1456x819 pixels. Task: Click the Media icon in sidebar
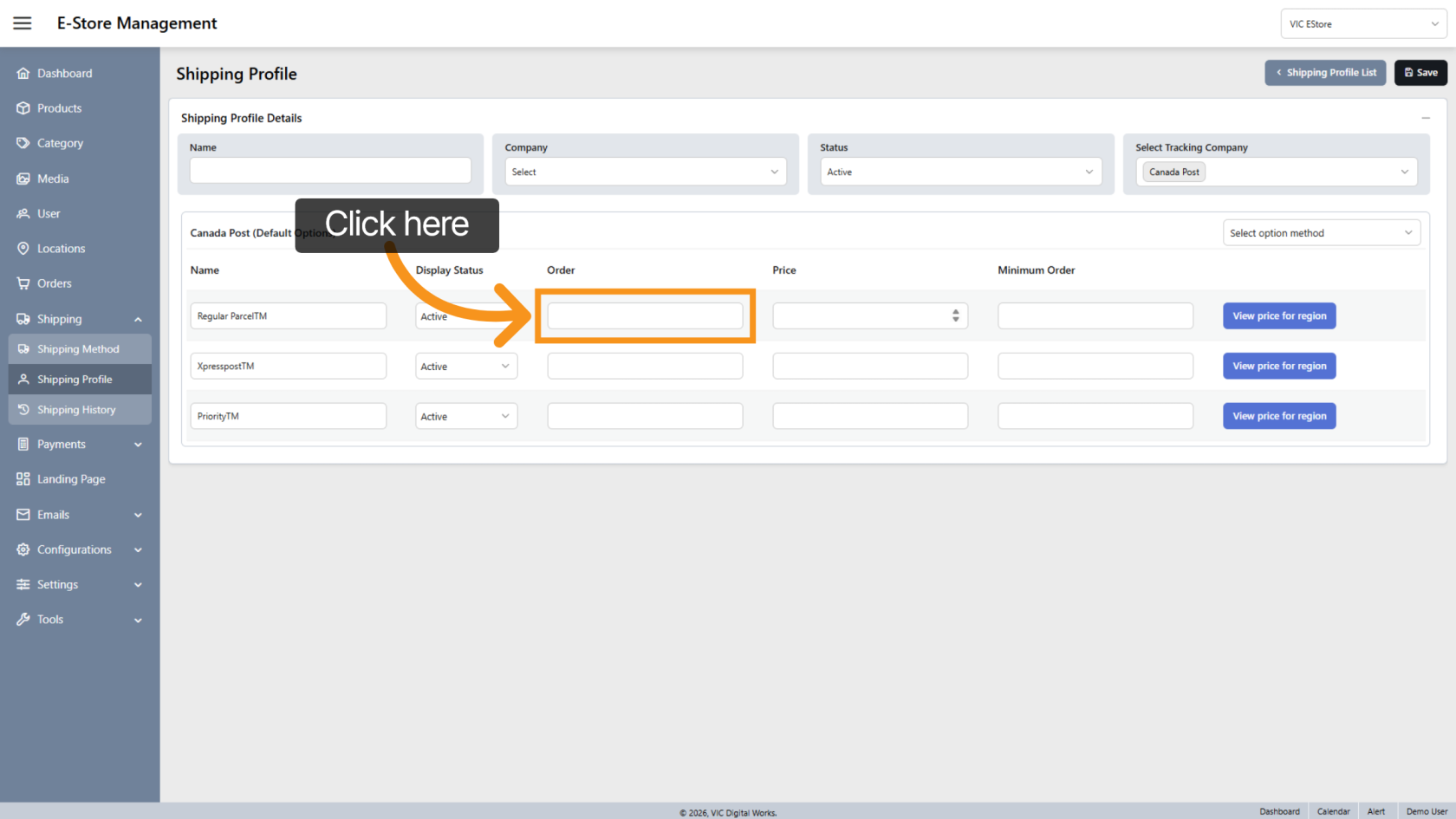[x=23, y=179]
